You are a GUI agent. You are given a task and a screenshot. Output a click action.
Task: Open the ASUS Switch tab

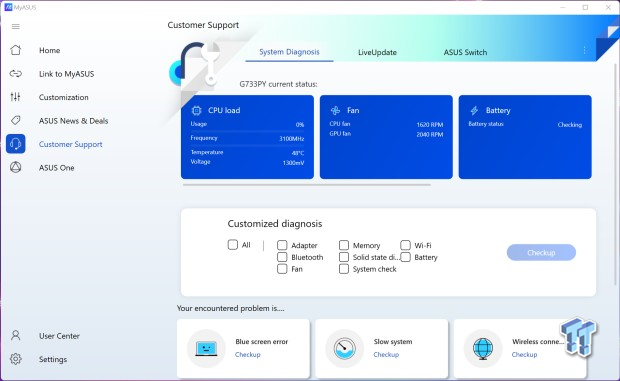click(465, 52)
